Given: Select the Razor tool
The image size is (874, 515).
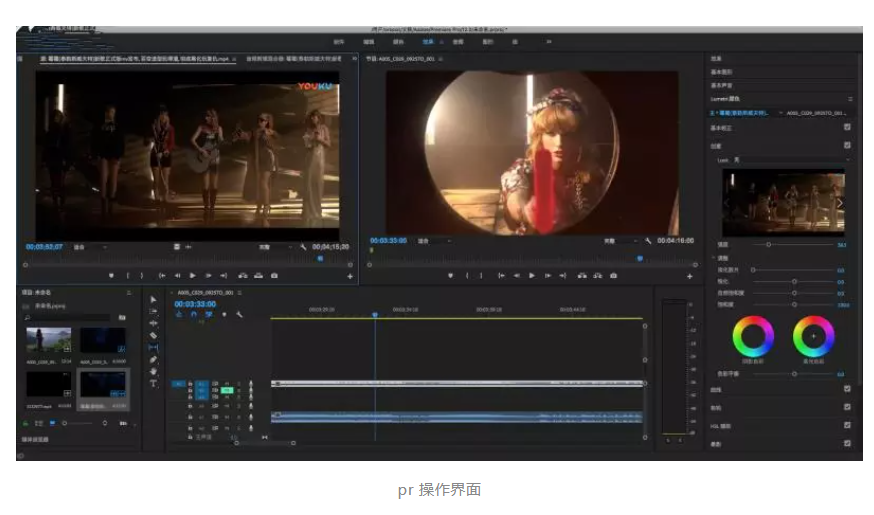Looking at the screenshot, I should (153, 336).
